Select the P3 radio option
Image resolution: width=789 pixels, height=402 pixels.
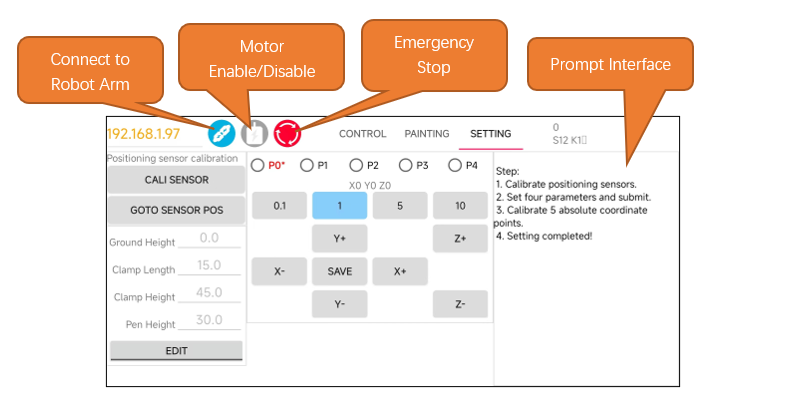[x=406, y=165]
